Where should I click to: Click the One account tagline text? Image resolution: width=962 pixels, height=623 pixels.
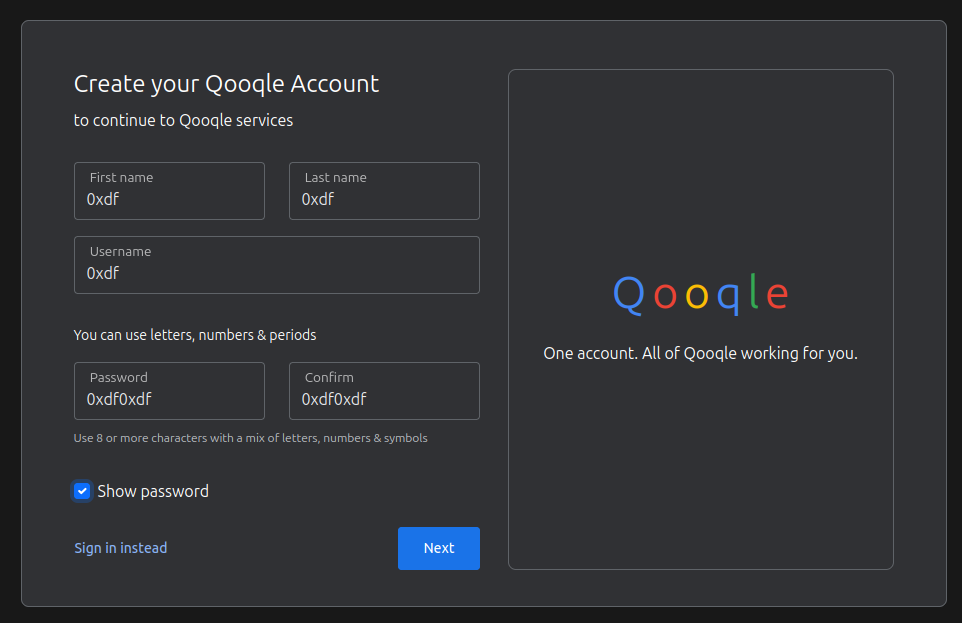(x=701, y=354)
